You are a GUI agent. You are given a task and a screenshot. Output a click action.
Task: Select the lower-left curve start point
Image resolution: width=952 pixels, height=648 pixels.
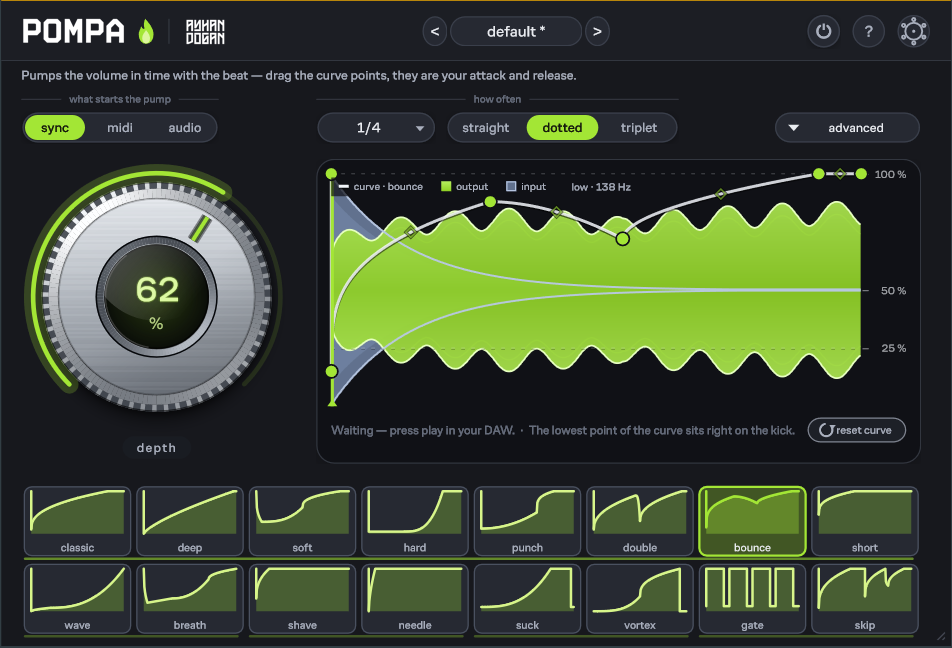[332, 371]
